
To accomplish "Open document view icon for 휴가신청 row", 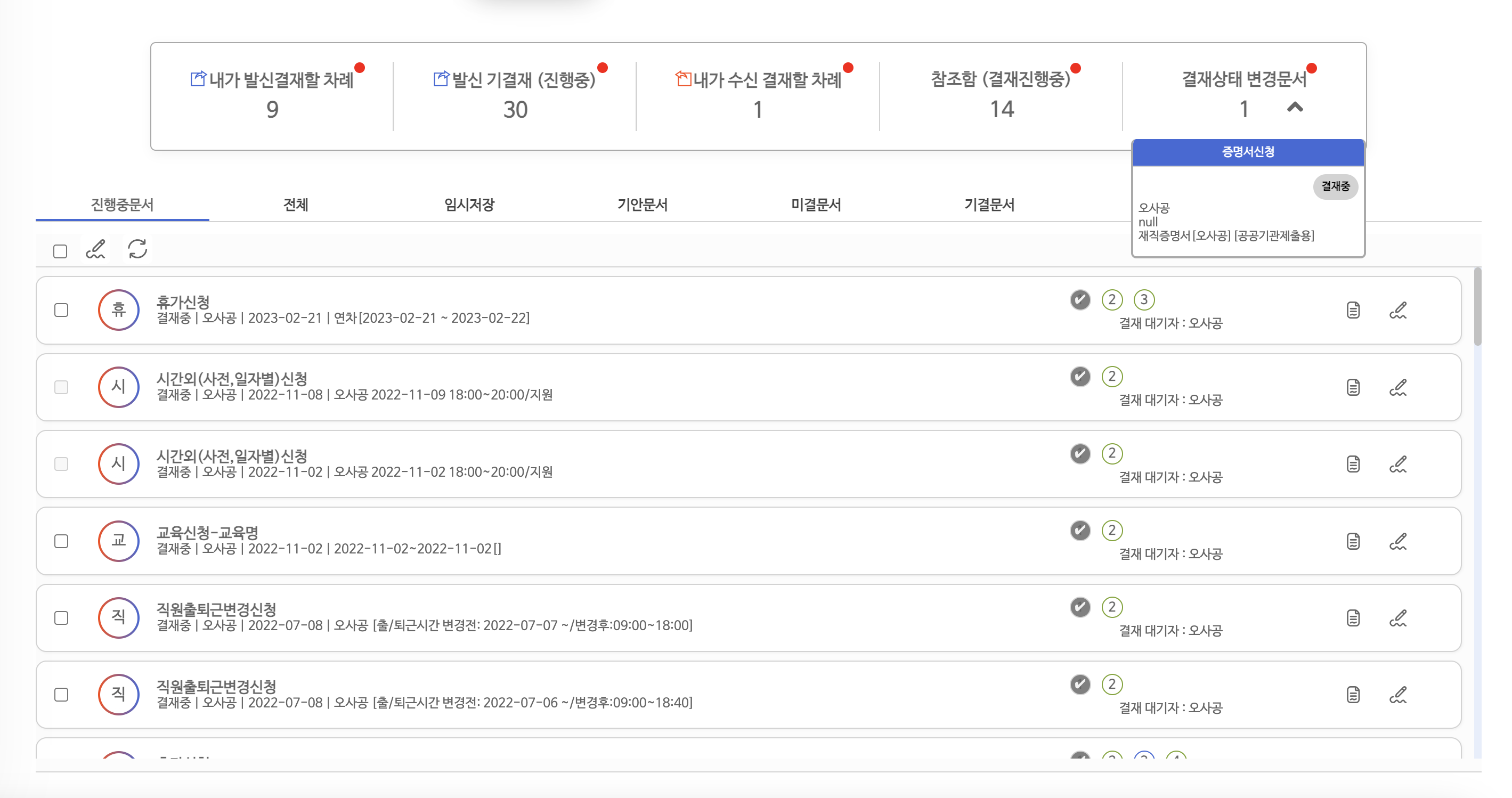I will click(1353, 311).
